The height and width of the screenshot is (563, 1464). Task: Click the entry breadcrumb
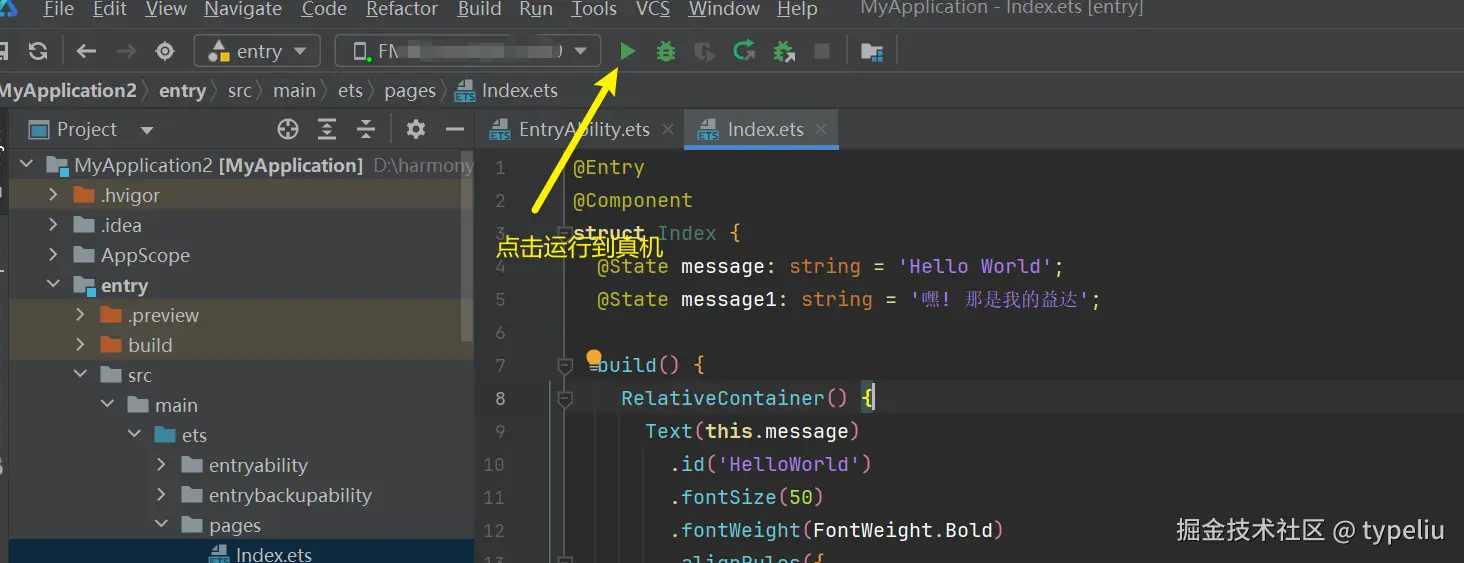(182, 90)
